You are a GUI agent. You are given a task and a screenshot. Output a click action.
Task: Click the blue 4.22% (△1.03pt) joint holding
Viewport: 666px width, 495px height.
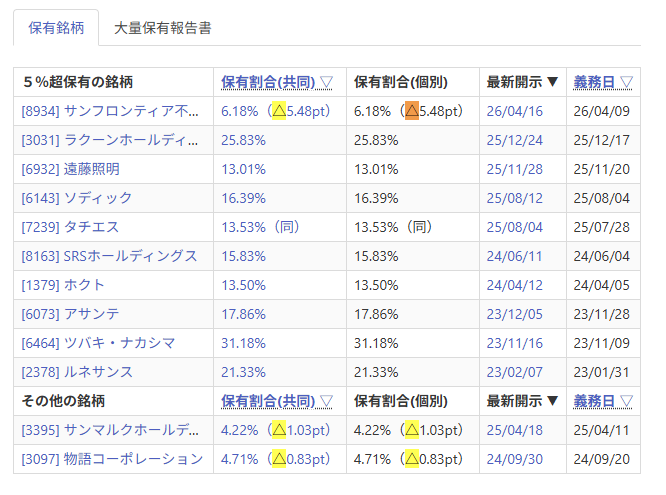pyautogui.click(x=276, y=430)
